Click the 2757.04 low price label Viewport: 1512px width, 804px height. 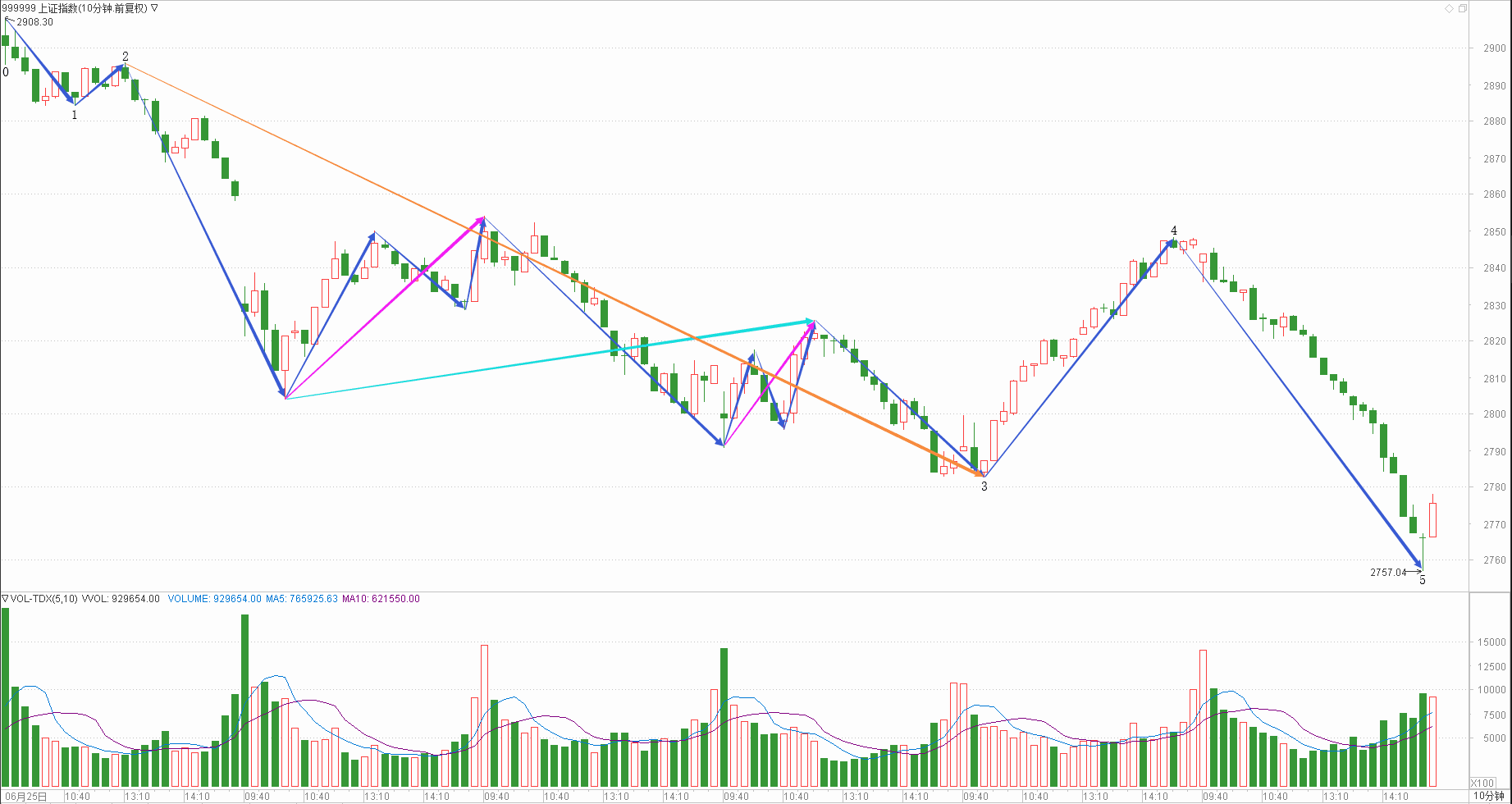coord(1388,573)
